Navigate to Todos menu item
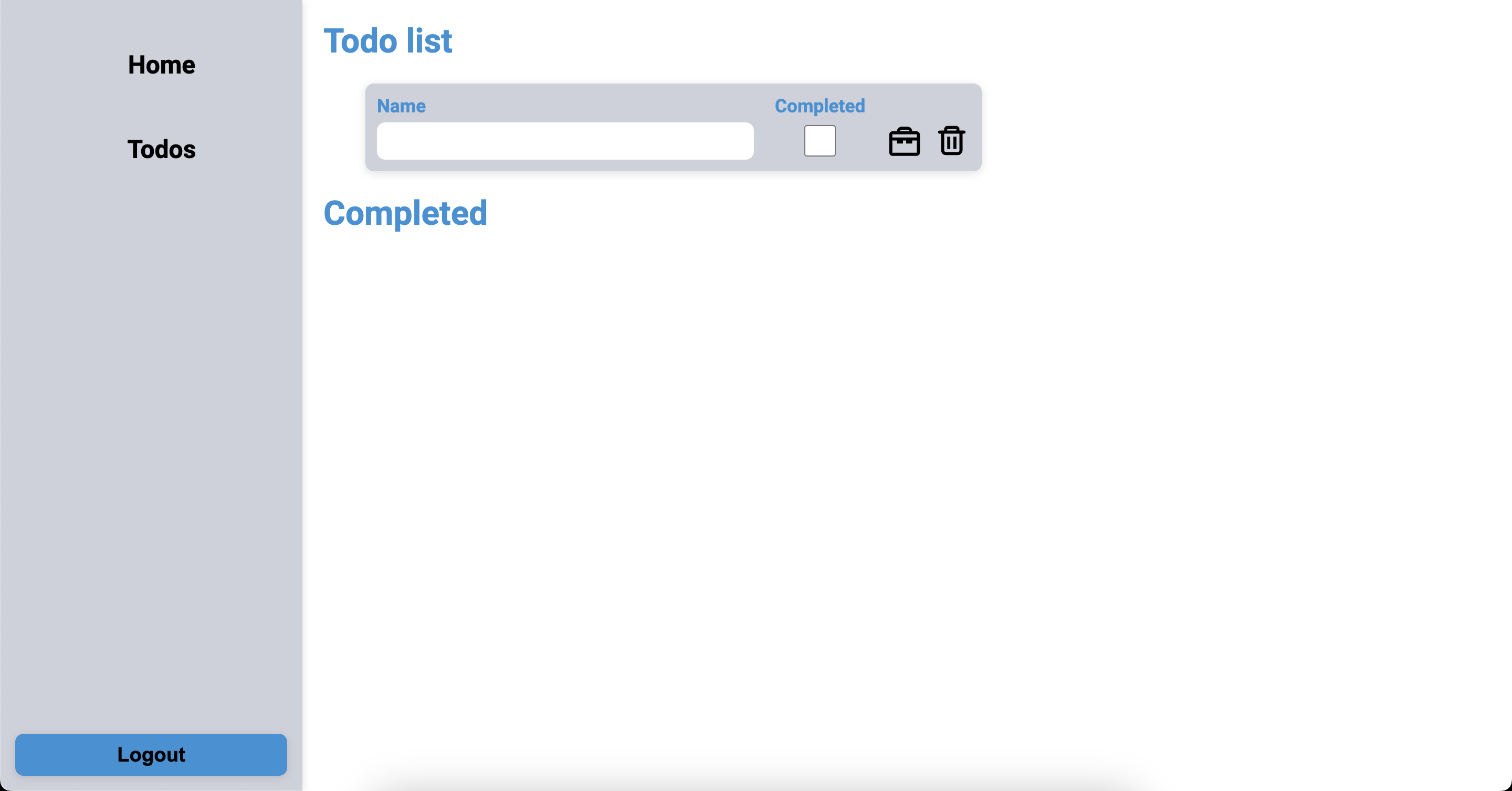 tap(162, 149)
